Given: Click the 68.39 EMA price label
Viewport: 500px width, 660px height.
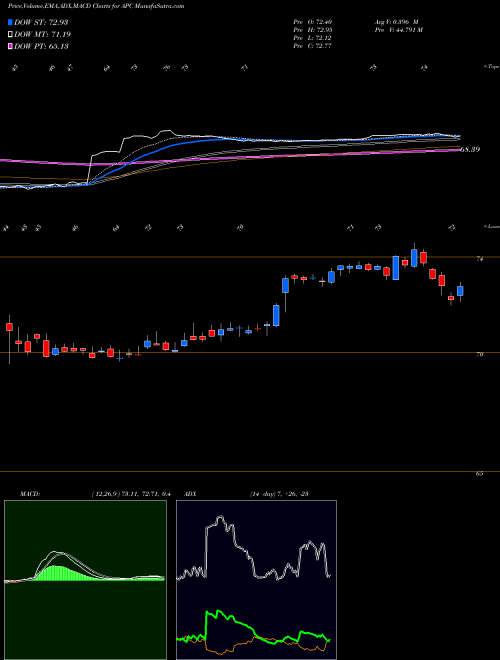Looking at the screenshot, I should point(470,149).
